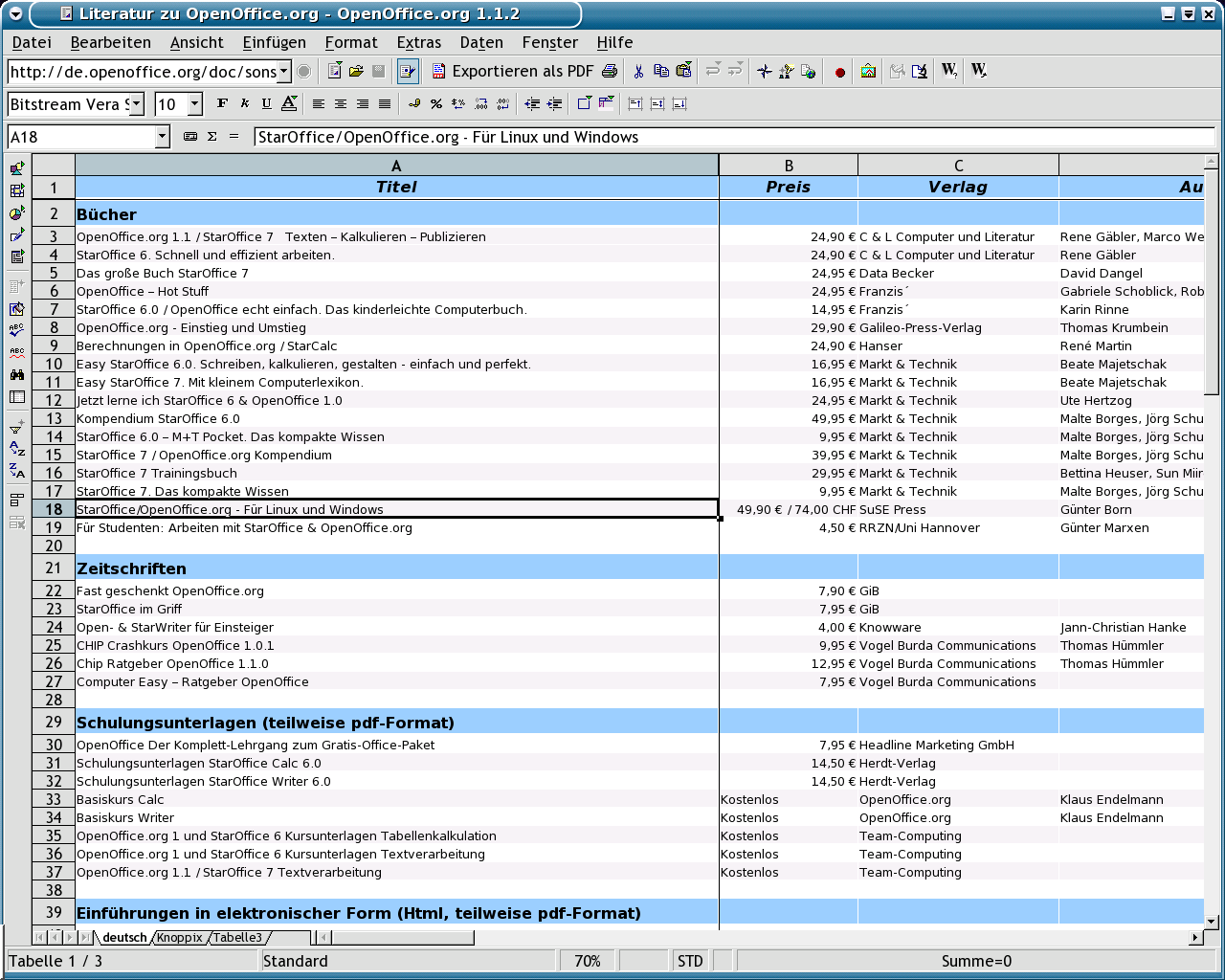This screenshot has width=1225, height=980.
Task: Click the Sum sigma icon
Action: tap(212, 137)
